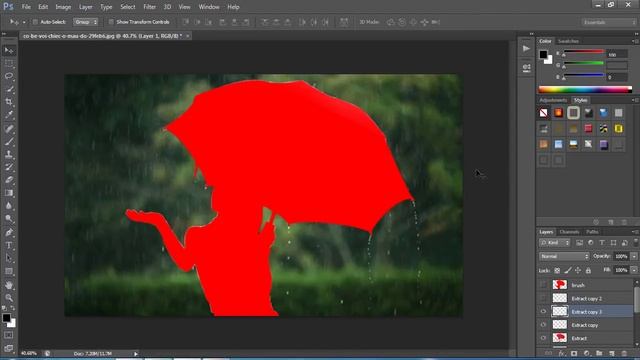Select the Hand tool
The height and width of the screenshot is (360, 640).
(x=9, y=285)
